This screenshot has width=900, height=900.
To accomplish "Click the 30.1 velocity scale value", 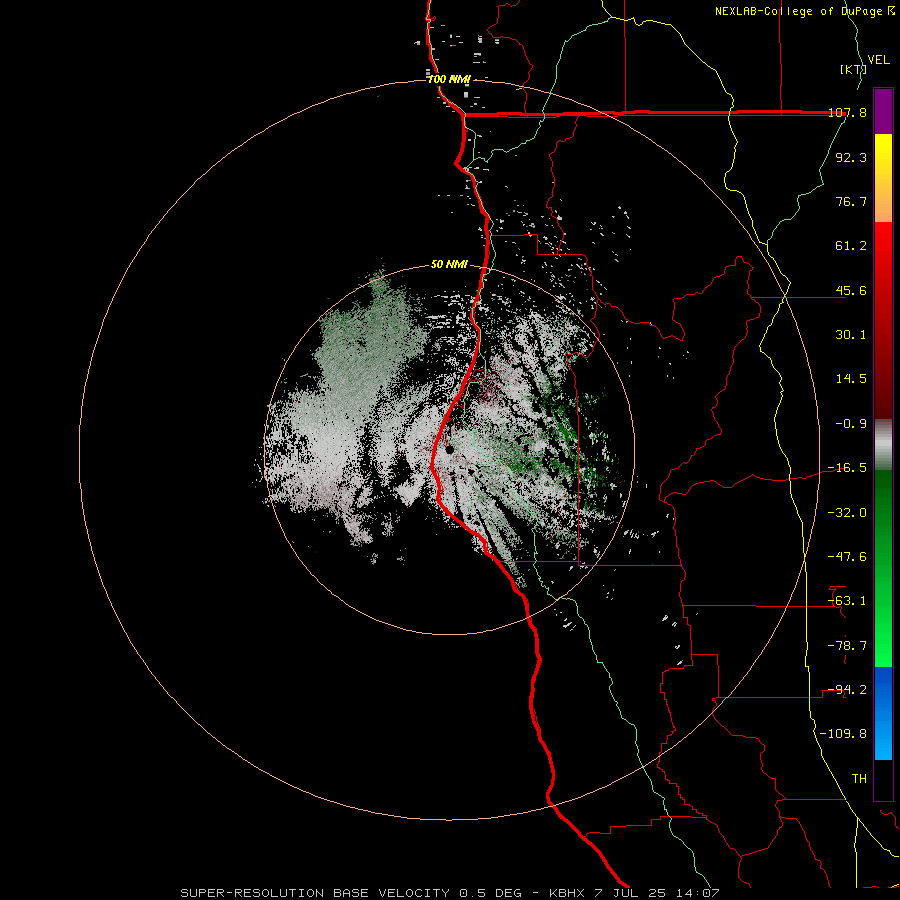I will 851,335.
